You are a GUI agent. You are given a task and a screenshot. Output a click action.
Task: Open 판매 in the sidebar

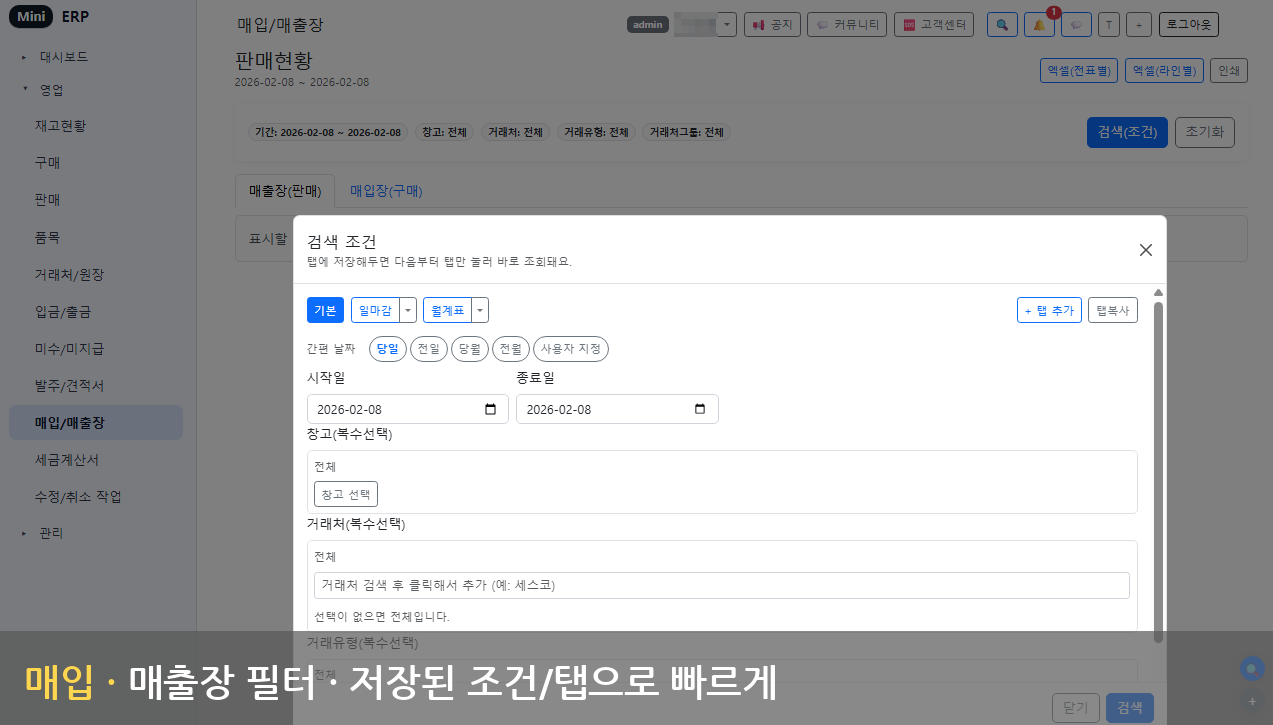[x=96, y=200]
